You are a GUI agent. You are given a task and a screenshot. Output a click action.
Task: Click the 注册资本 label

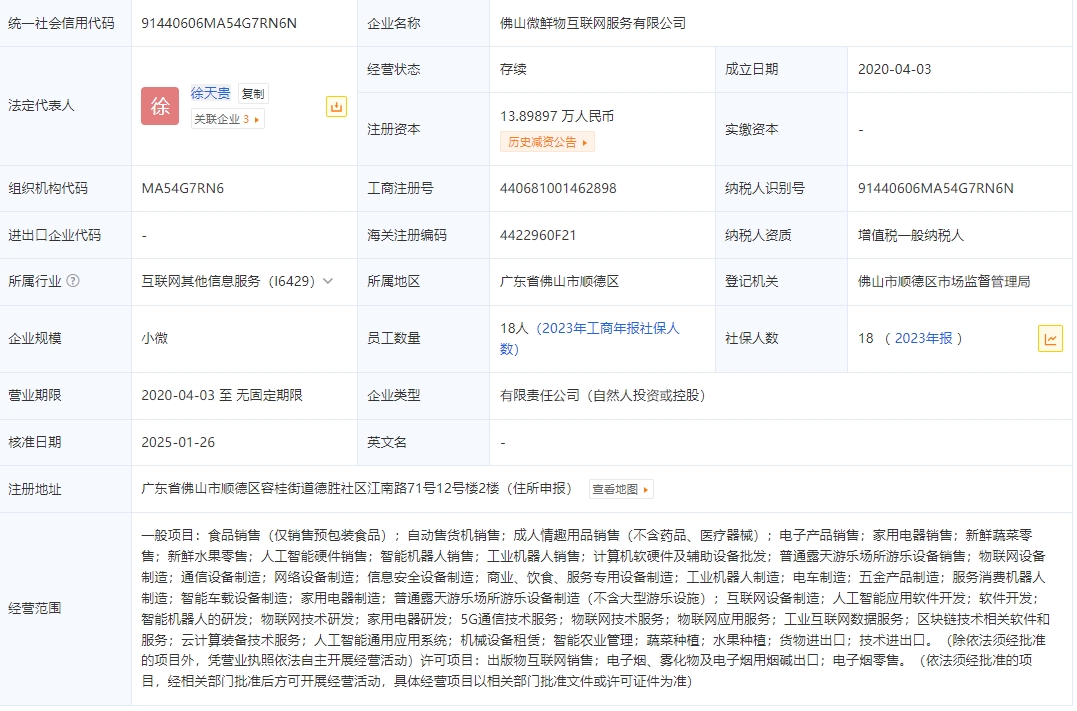tap(394, 129)
